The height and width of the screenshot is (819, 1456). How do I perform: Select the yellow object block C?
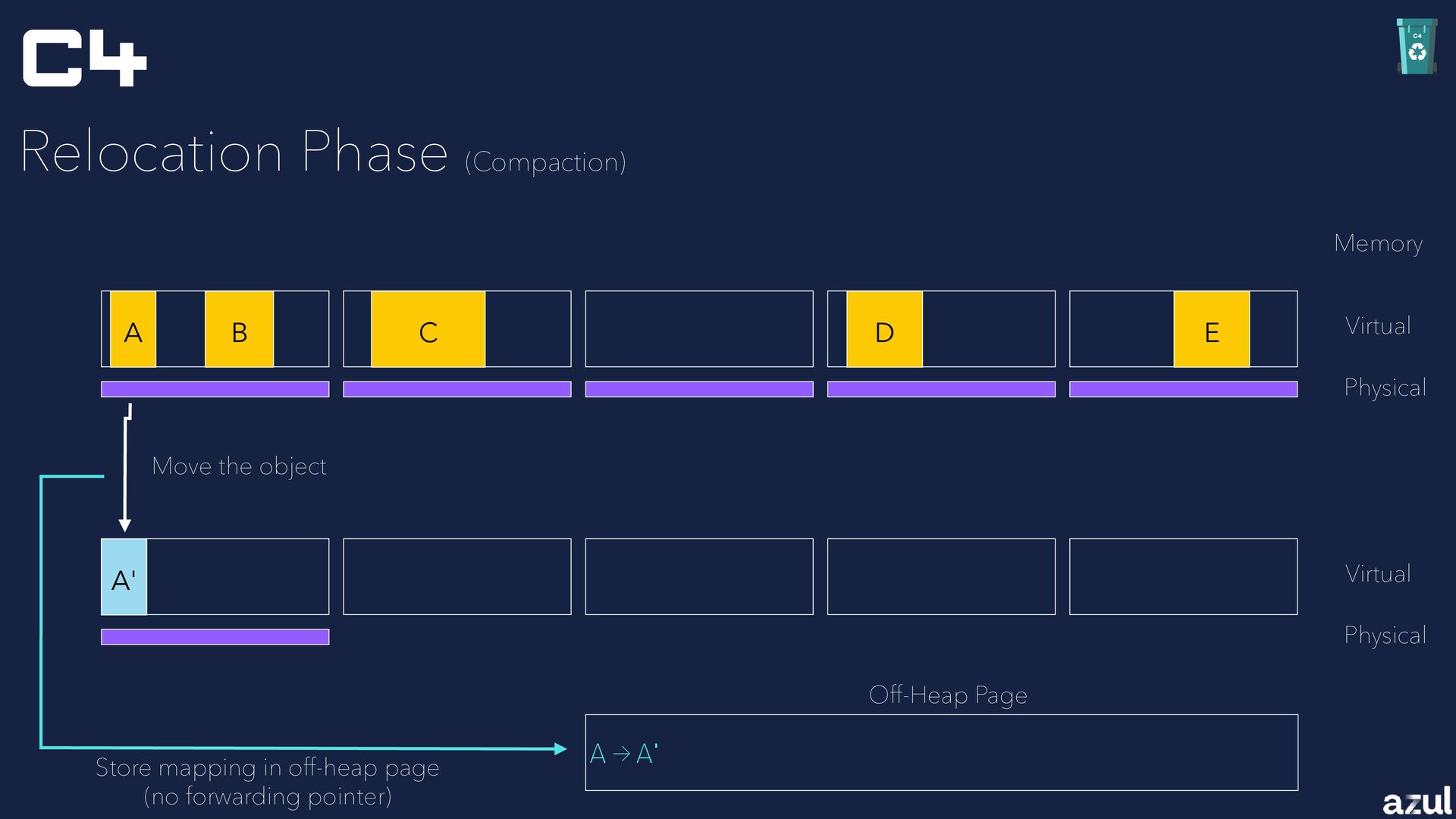click(x=428, y=329)
